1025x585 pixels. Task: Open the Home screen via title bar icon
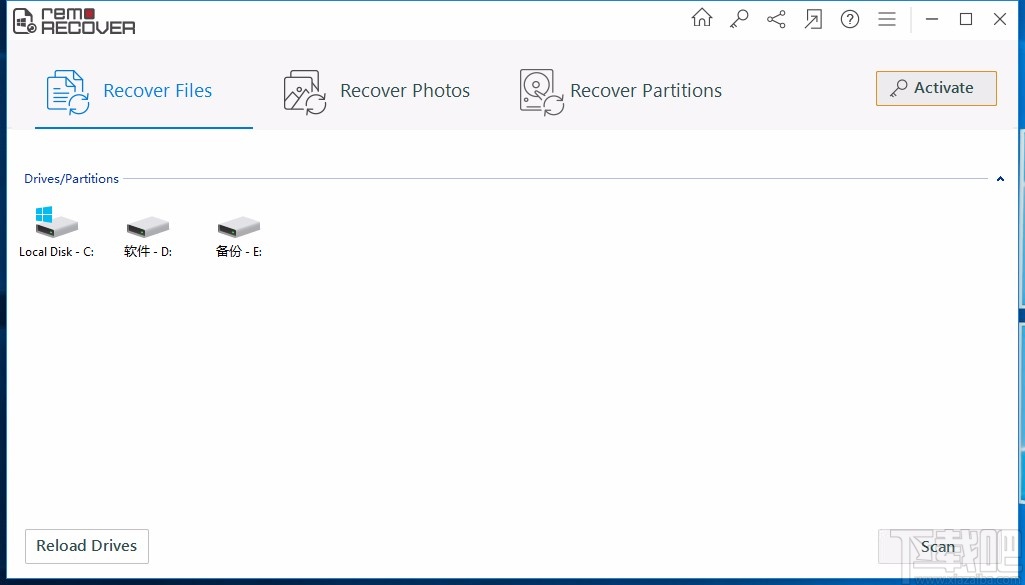[701, 18]
